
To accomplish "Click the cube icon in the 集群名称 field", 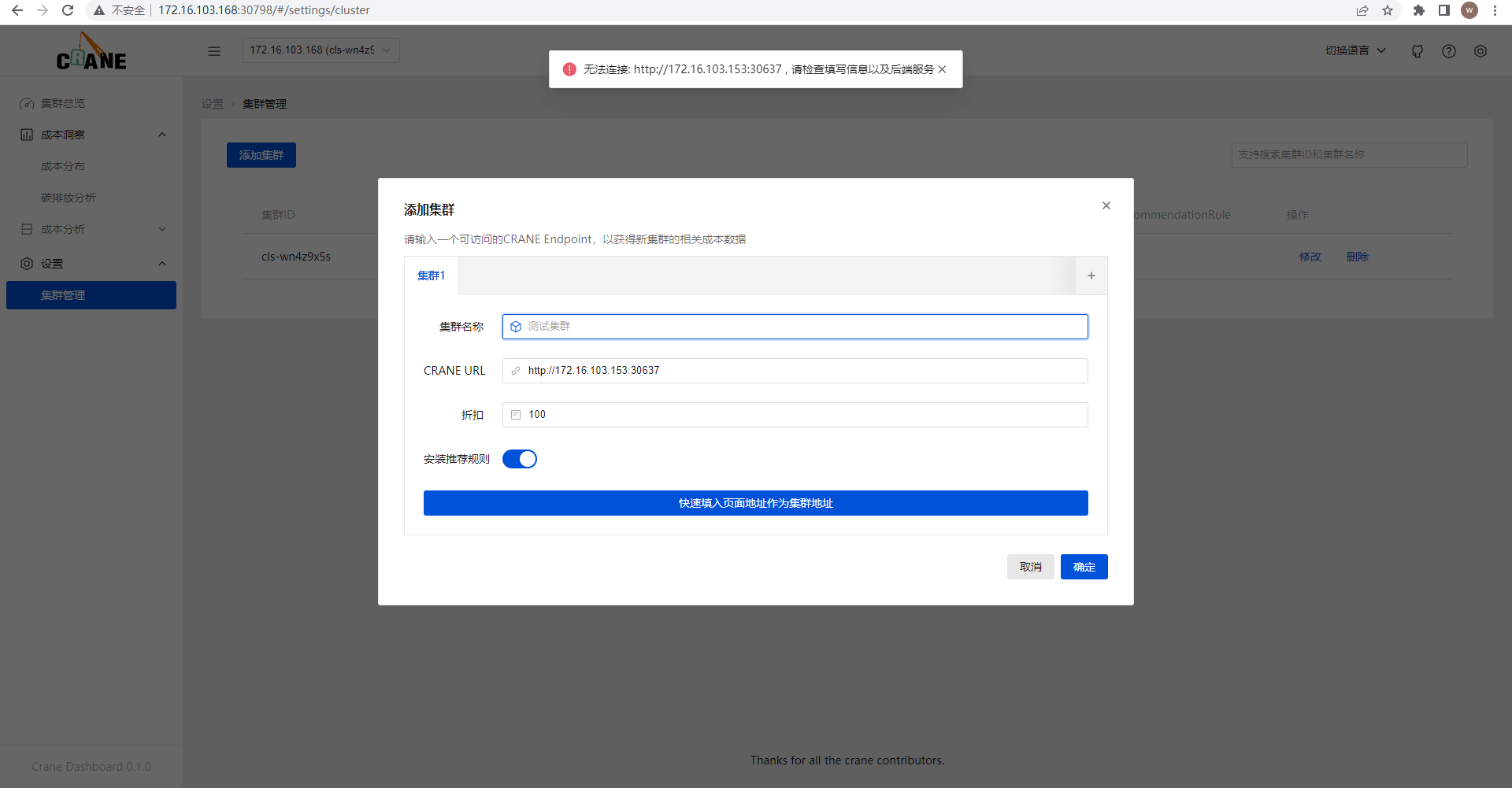I will (x=516, y=327).
